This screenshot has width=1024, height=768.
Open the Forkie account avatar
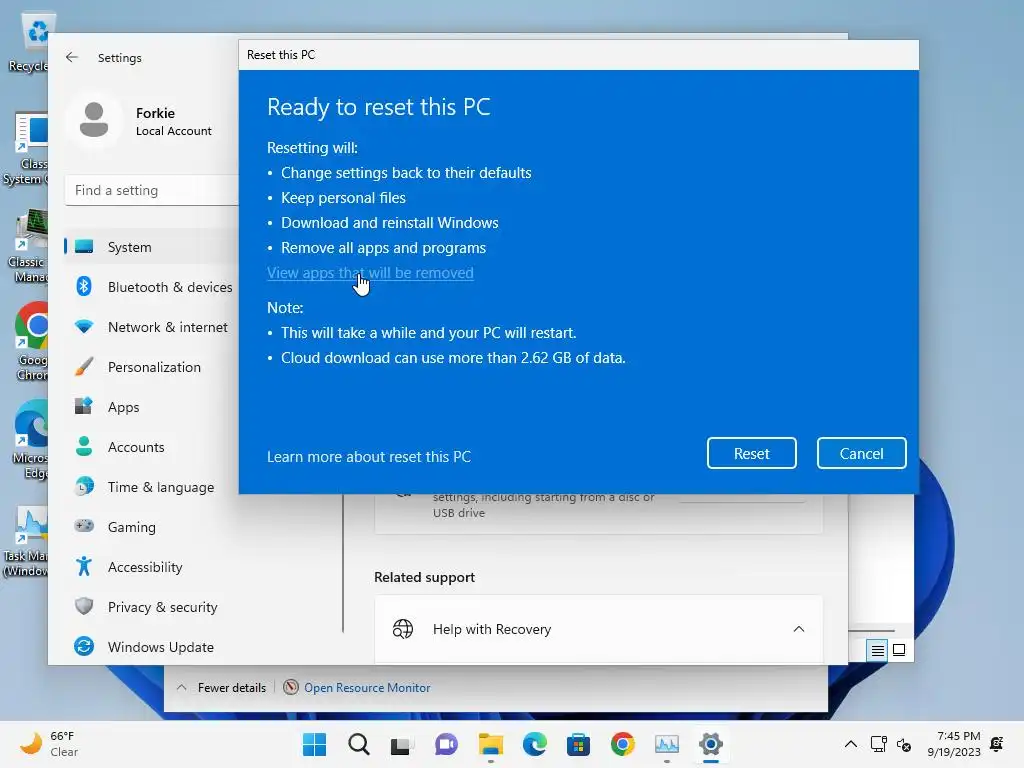94,120
